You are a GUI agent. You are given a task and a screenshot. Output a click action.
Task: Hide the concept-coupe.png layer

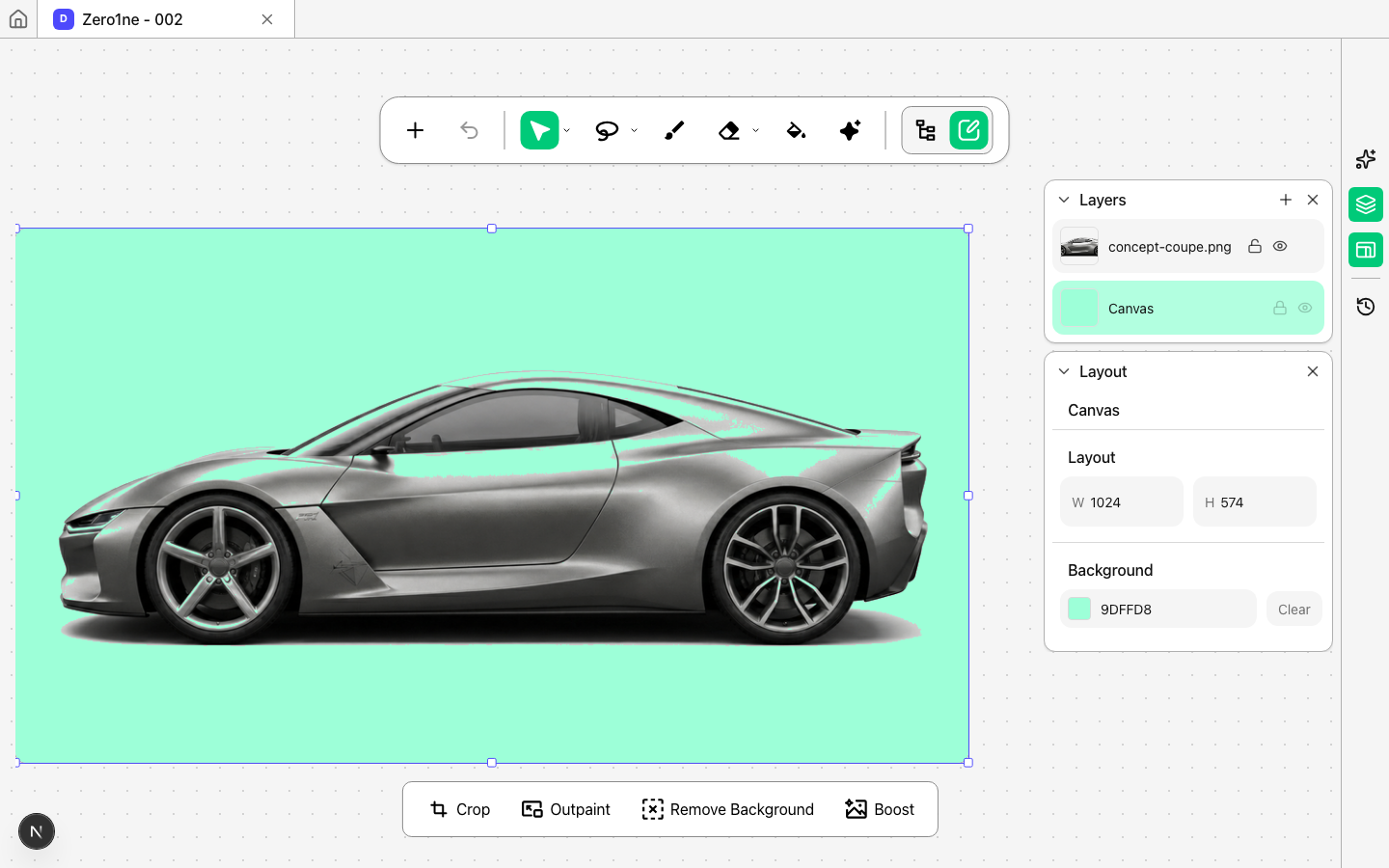tap(1280, 246)
